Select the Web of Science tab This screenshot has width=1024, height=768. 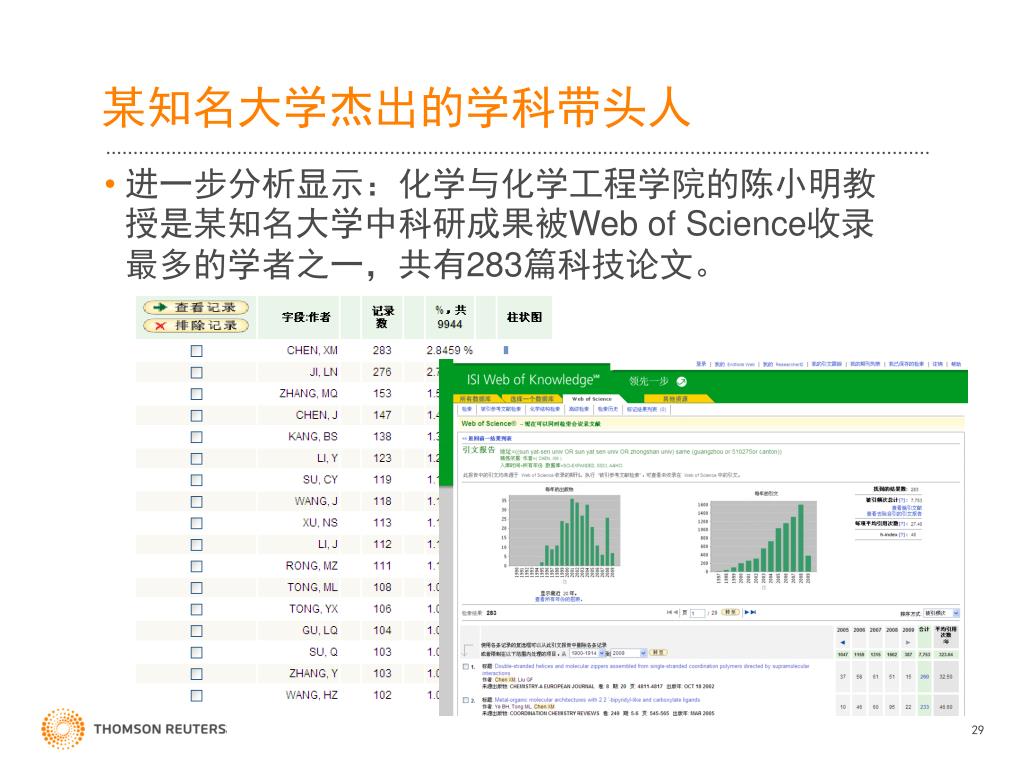592,398
